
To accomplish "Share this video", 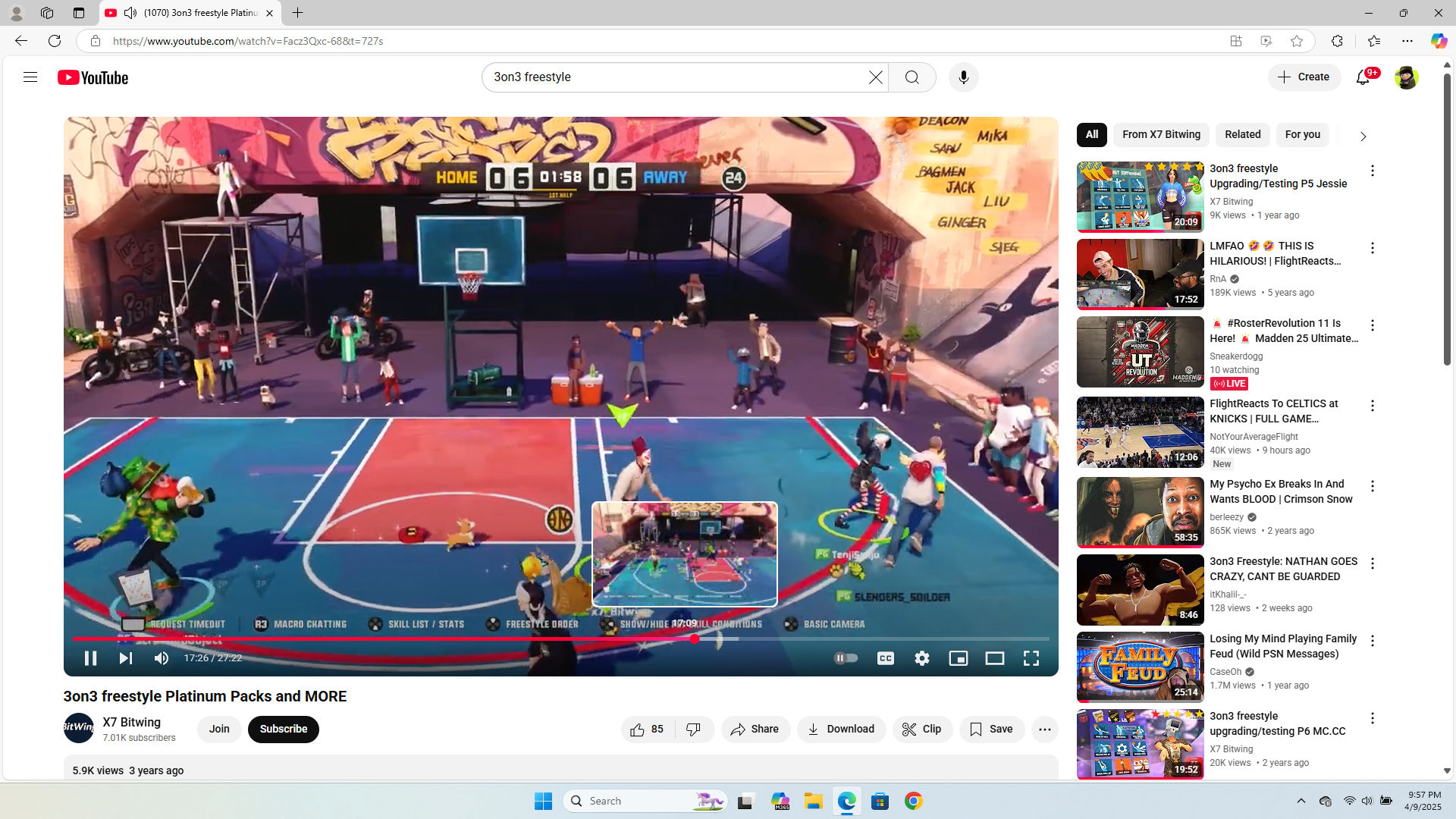I will point(755,730).
